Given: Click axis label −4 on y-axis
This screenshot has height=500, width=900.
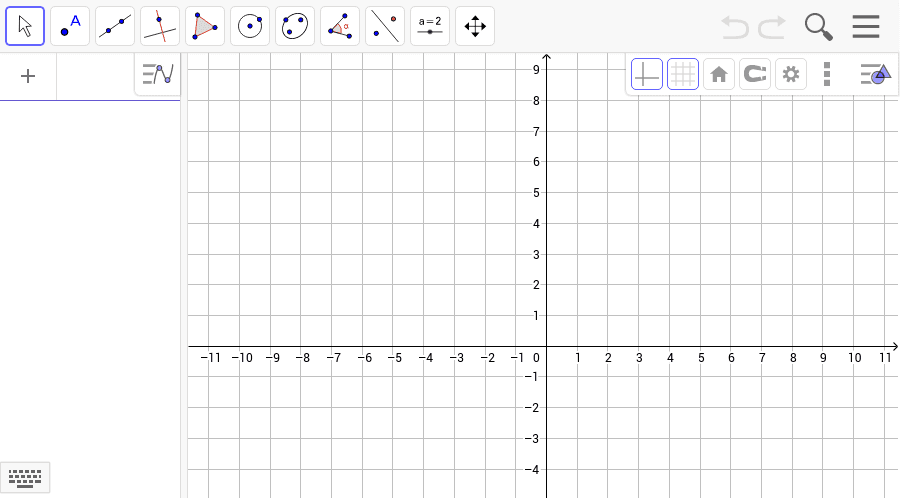Looking at the screenshot, I should coord(532,470).
